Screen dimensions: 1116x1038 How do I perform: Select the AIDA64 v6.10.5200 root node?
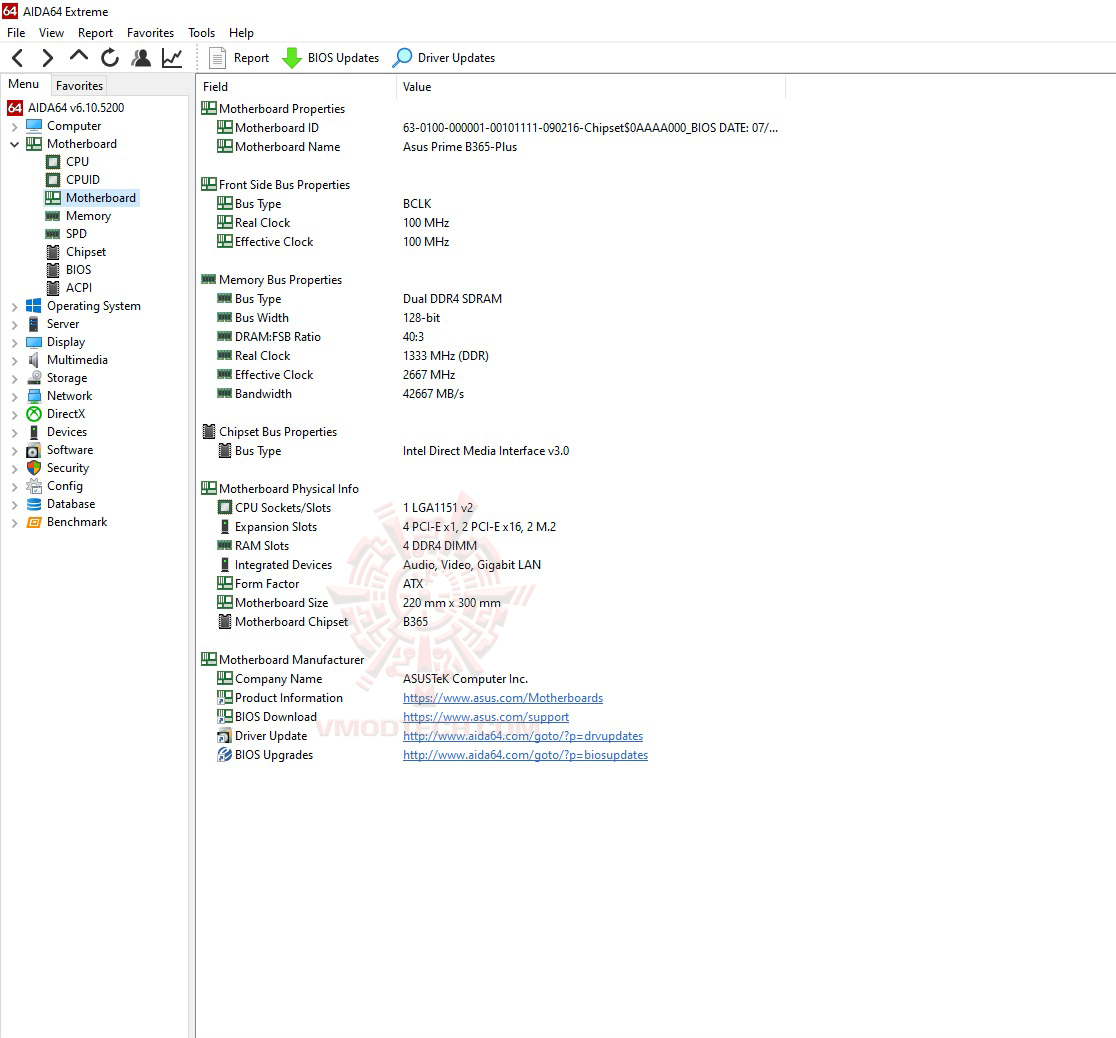coord(76,108)
